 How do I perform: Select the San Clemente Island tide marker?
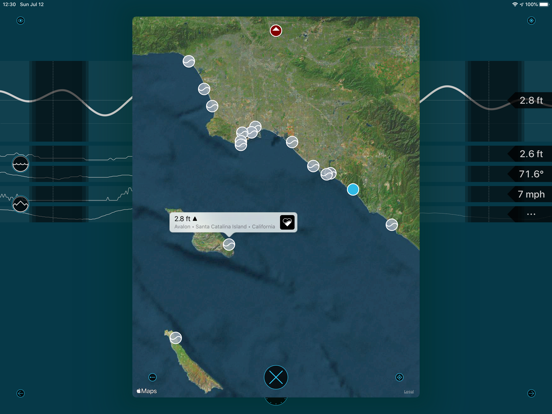(176, 338)
